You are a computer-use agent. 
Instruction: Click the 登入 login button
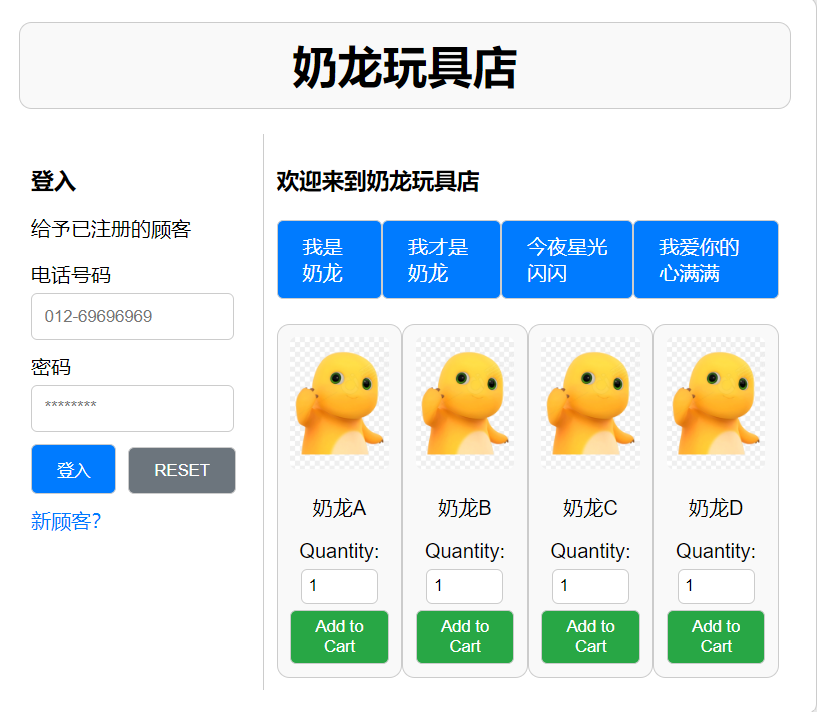coord(72,468)
